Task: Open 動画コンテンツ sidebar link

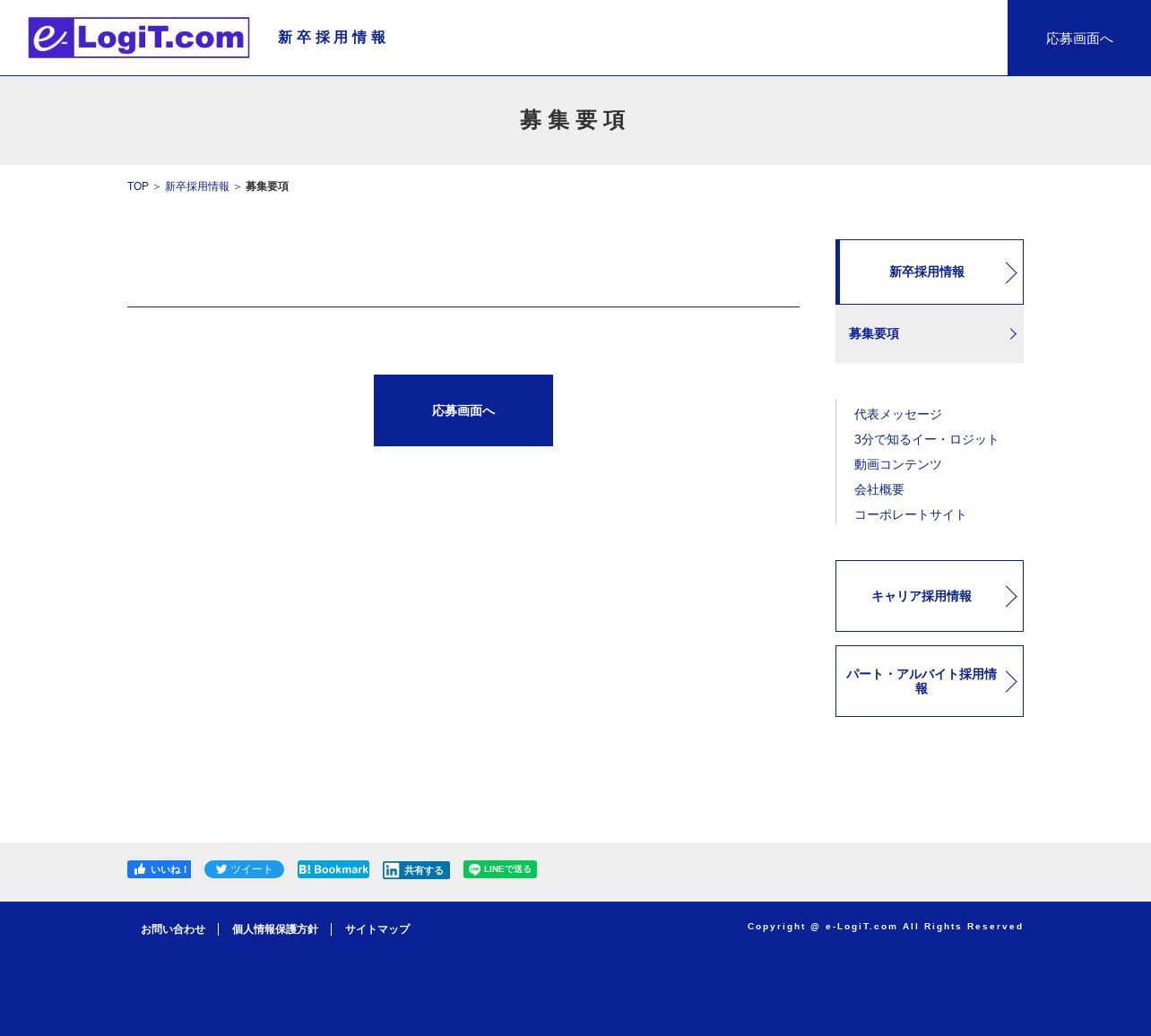Action: coord(898,464)
